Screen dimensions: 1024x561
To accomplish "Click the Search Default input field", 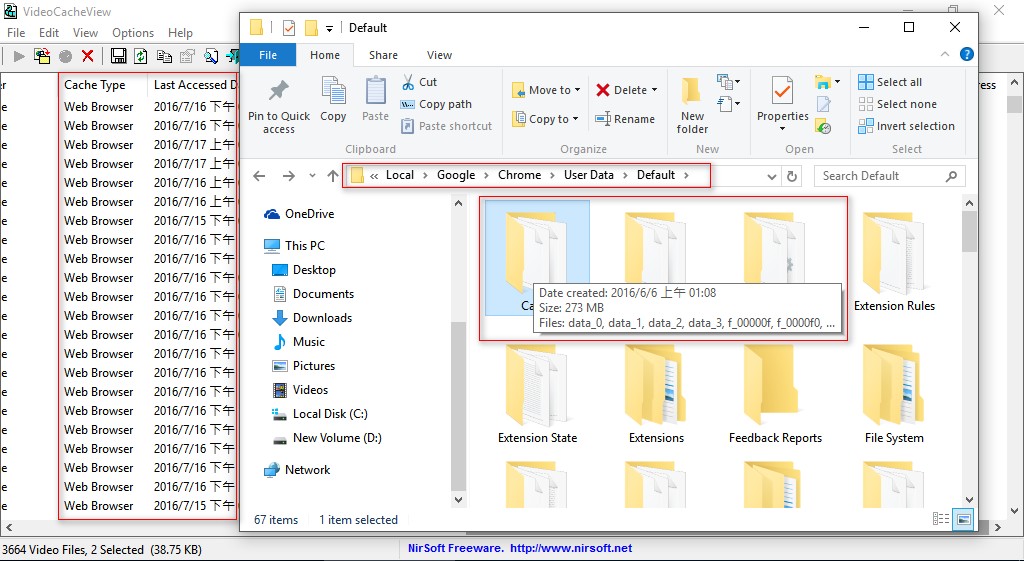I will (880, 176).
